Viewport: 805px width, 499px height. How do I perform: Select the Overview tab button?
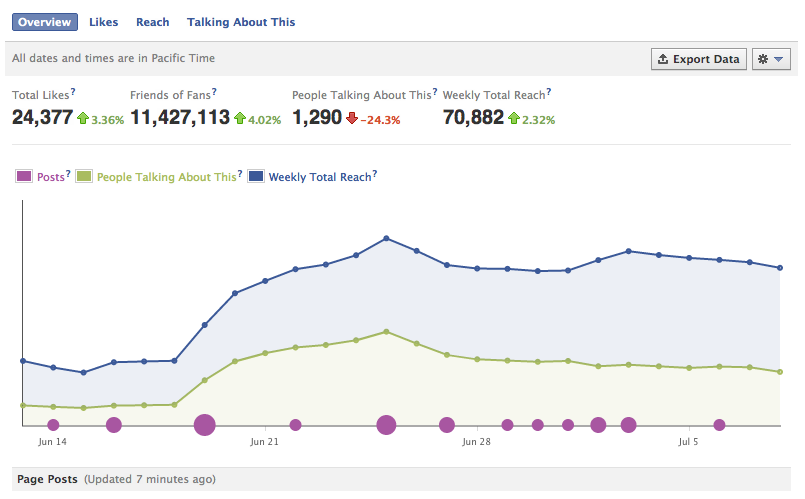point(44,22)
